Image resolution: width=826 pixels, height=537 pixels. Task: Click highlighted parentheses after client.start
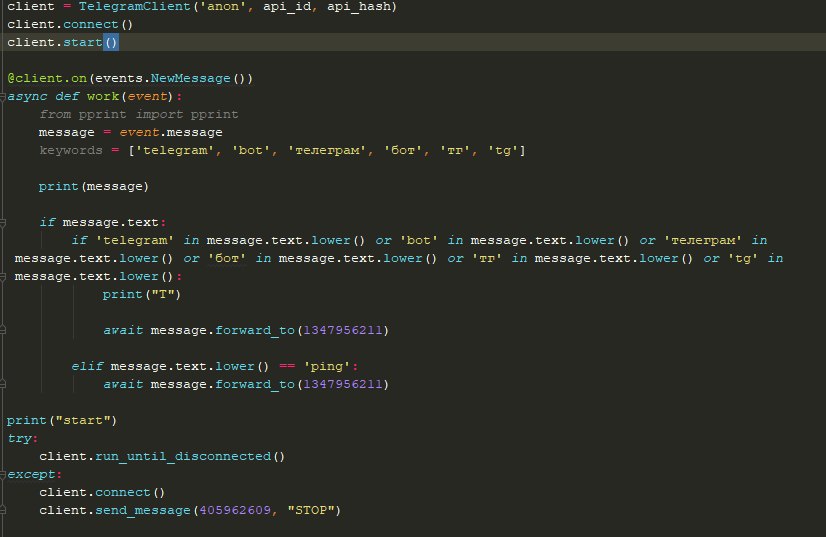111,42
